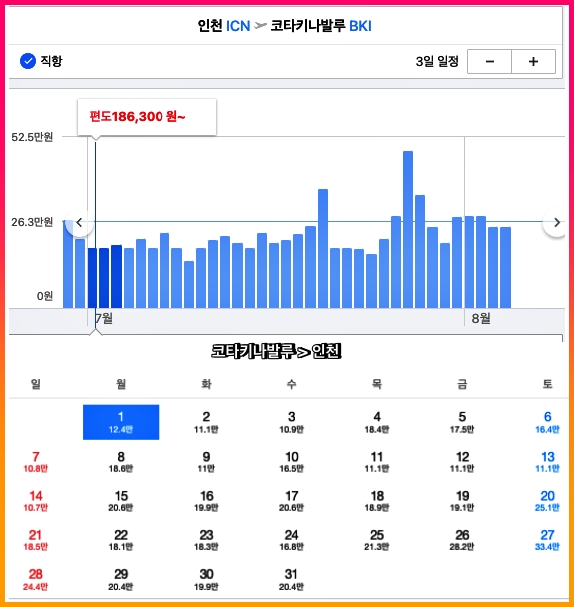Select Monday July 15 date
This screenshot has width=574, height=607.
pos(121,501)
